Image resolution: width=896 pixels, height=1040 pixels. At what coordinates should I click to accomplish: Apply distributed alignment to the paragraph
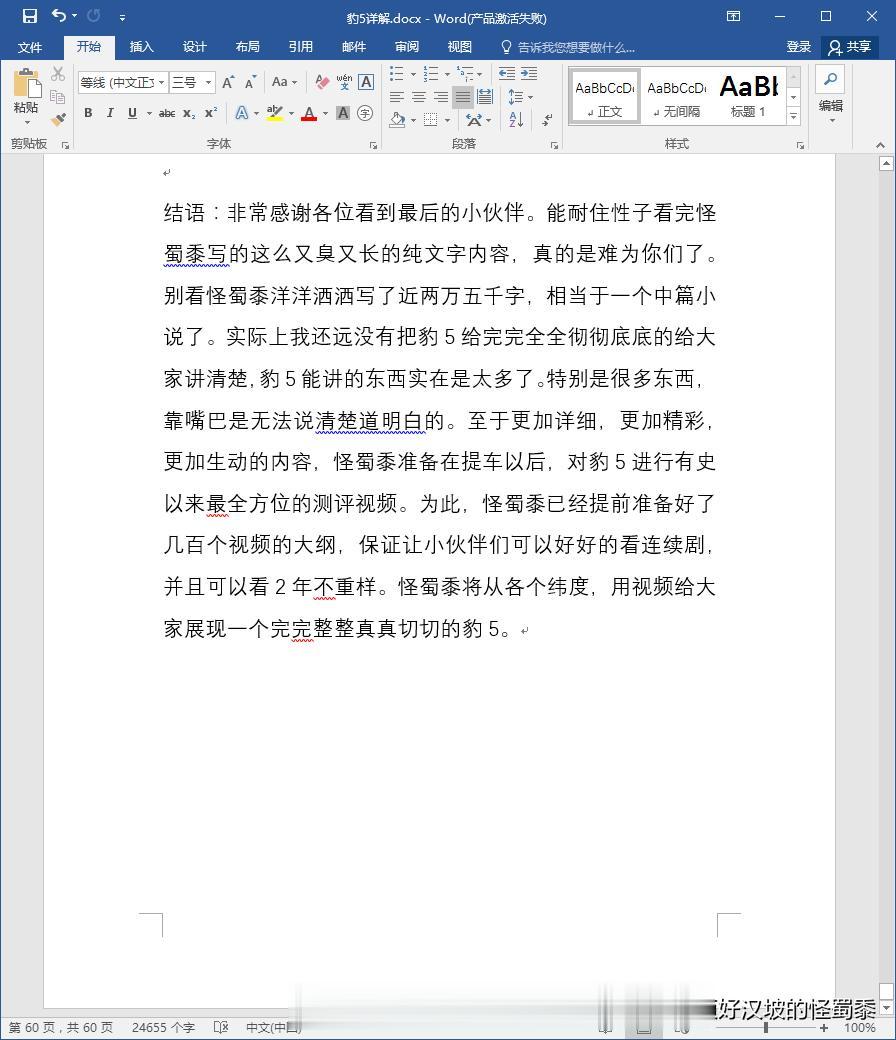[485, 97]
